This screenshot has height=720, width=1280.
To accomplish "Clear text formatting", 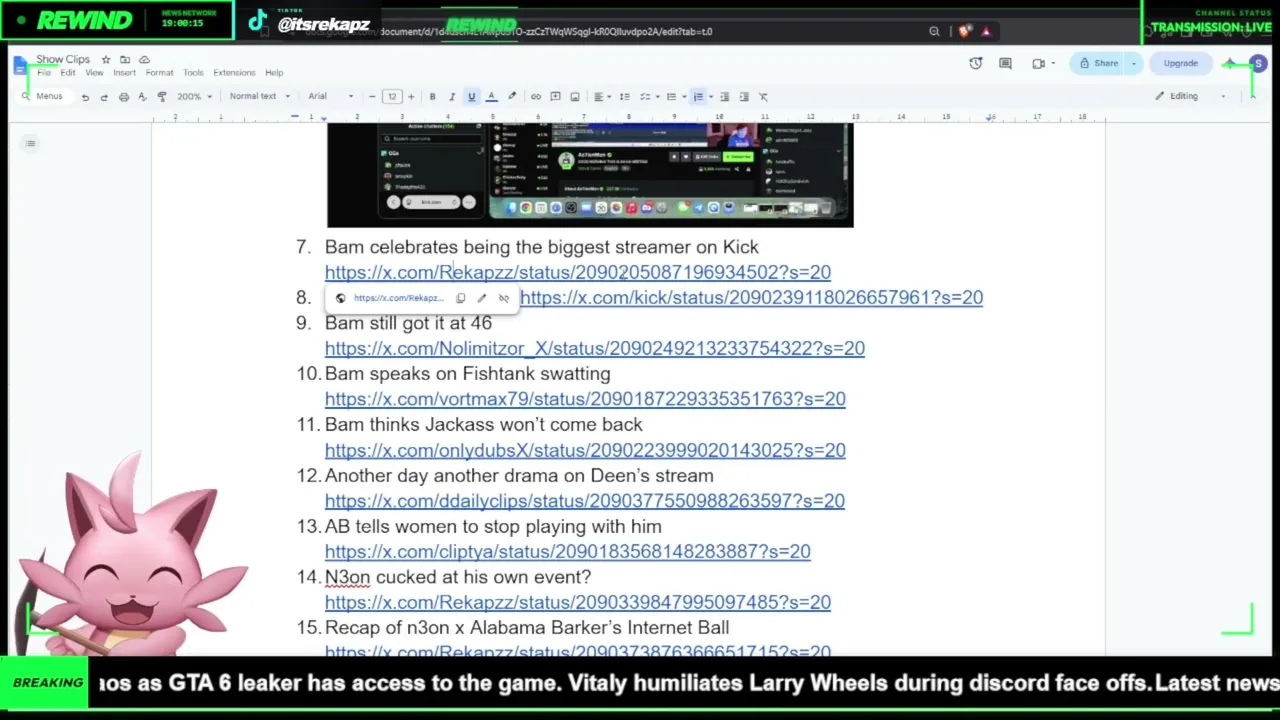I will tap(763, 97).
